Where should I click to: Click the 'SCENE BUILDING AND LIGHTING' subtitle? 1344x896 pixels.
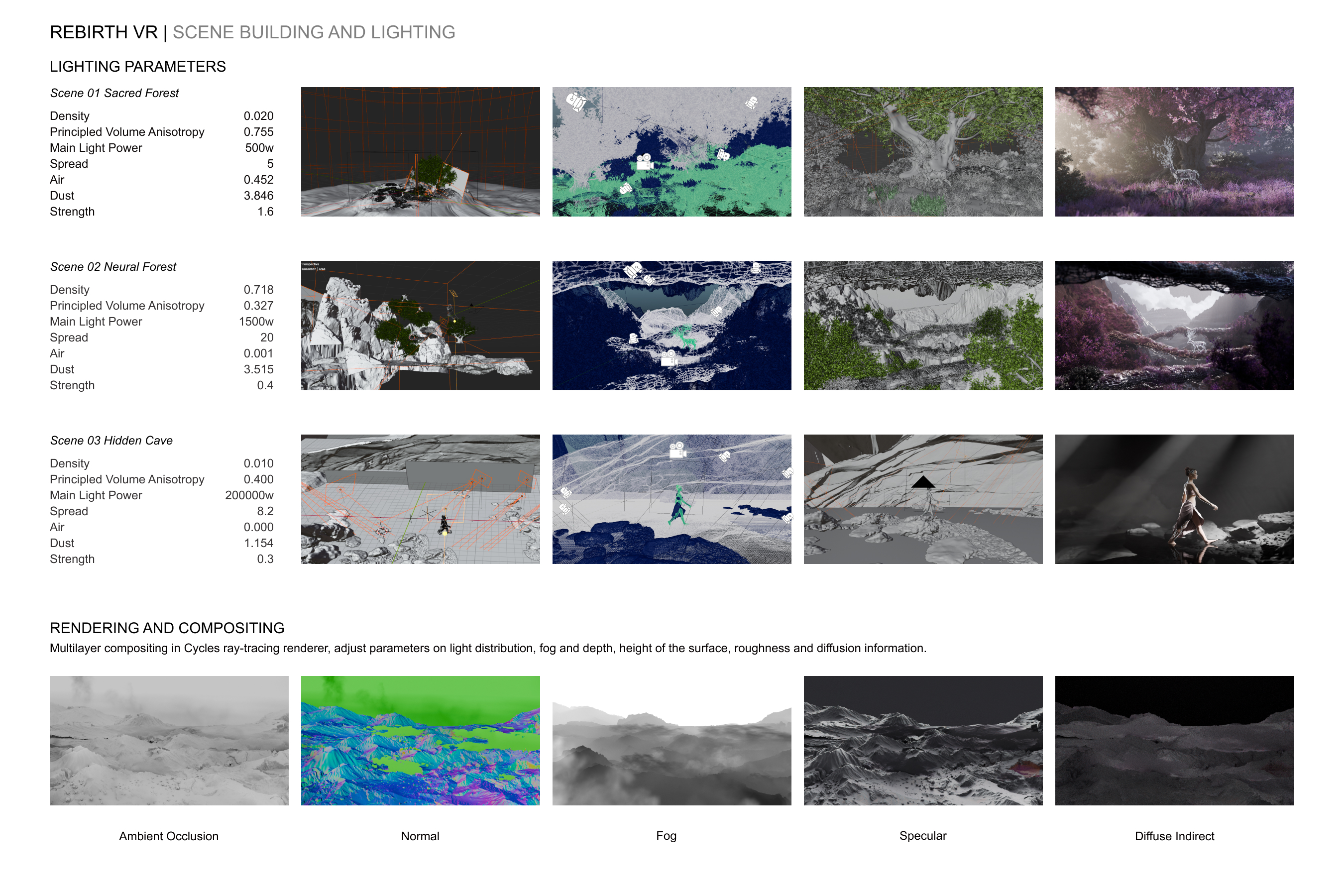(x=314, y=32)
